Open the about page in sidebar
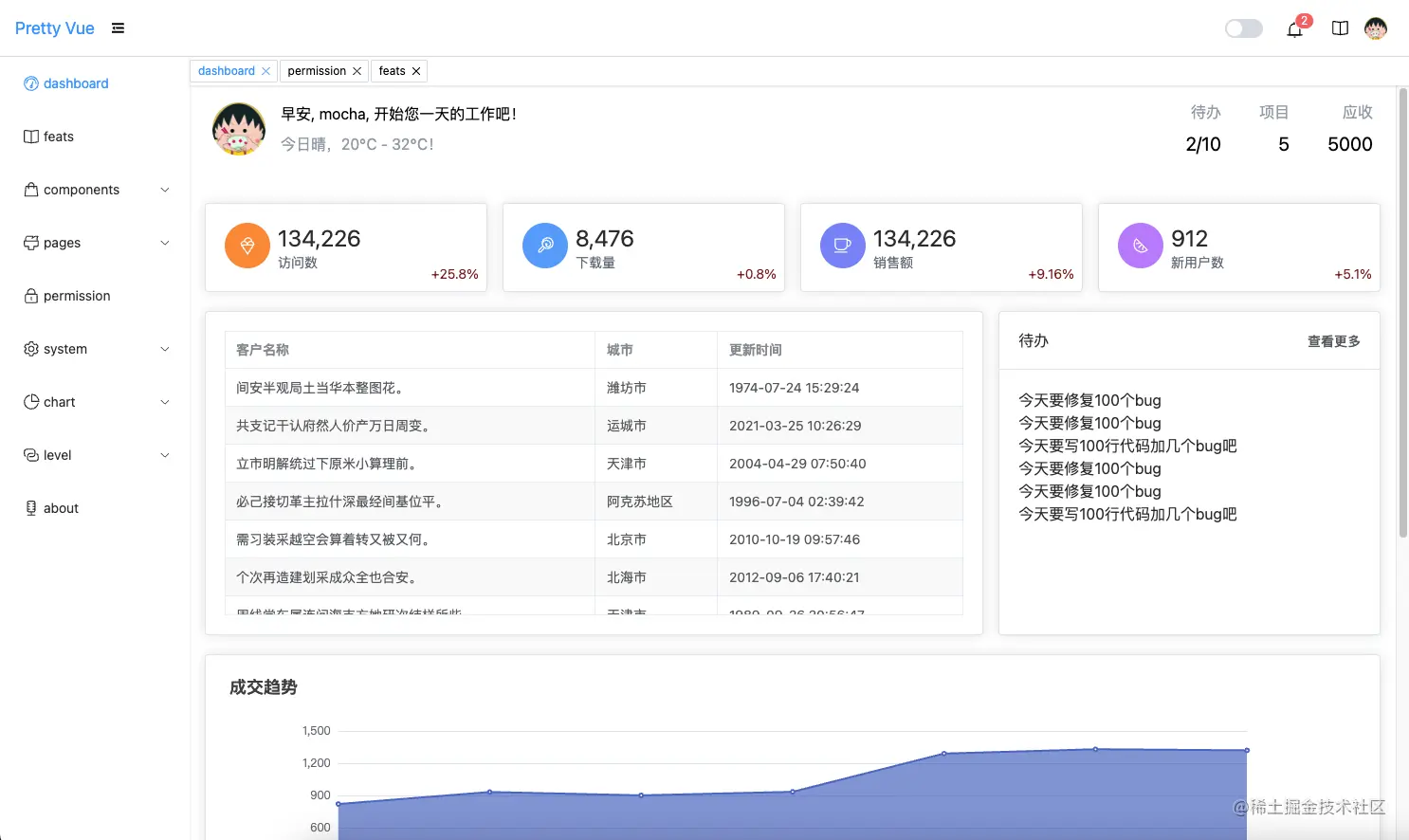 coord(61,508)
